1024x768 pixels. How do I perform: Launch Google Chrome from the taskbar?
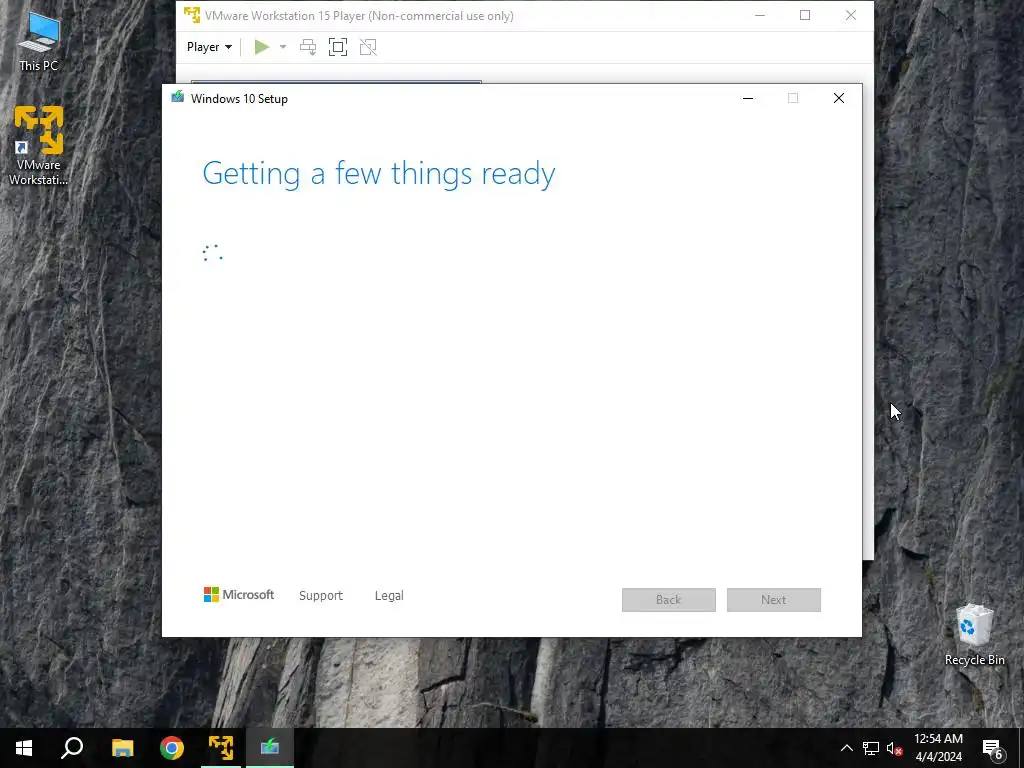[x=172, y=748]
